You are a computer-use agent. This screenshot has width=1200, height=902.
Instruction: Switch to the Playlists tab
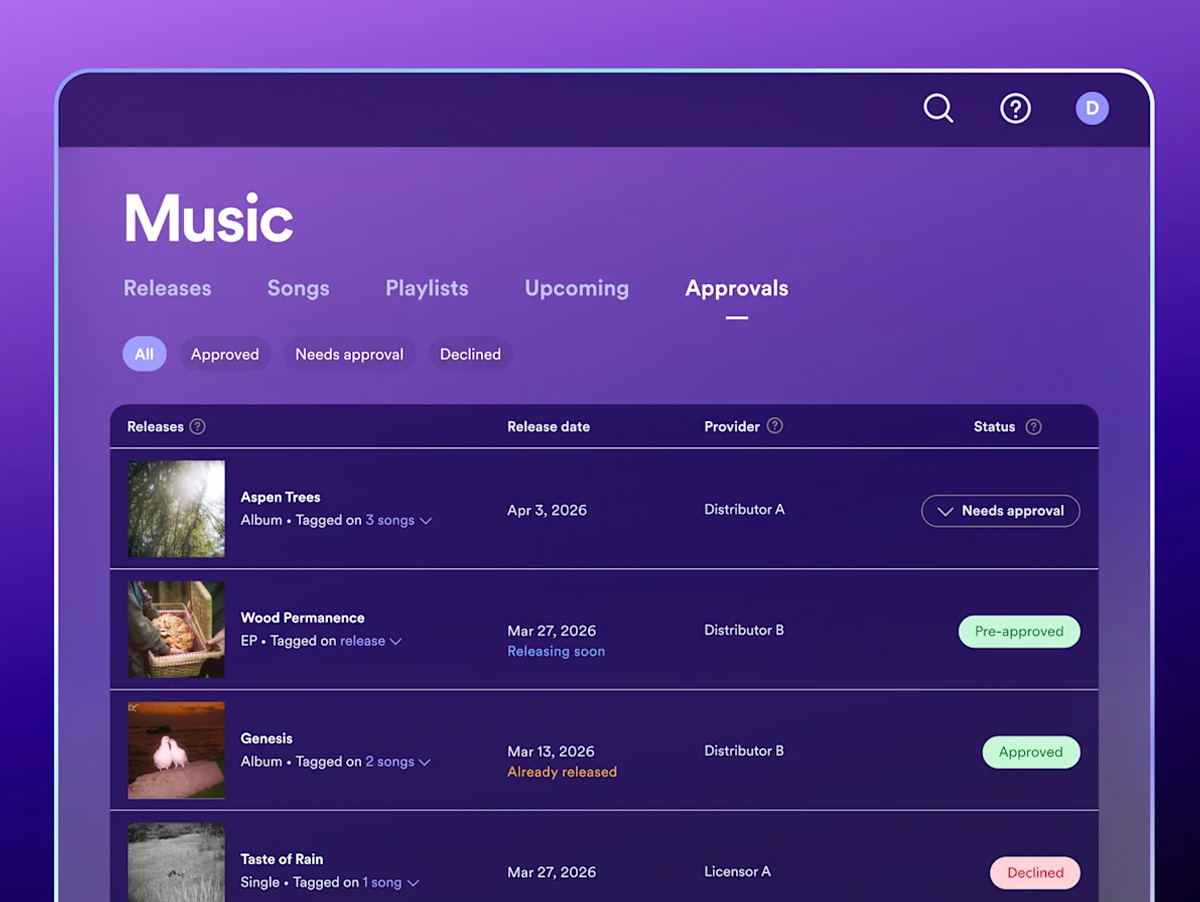pos(426,288)
